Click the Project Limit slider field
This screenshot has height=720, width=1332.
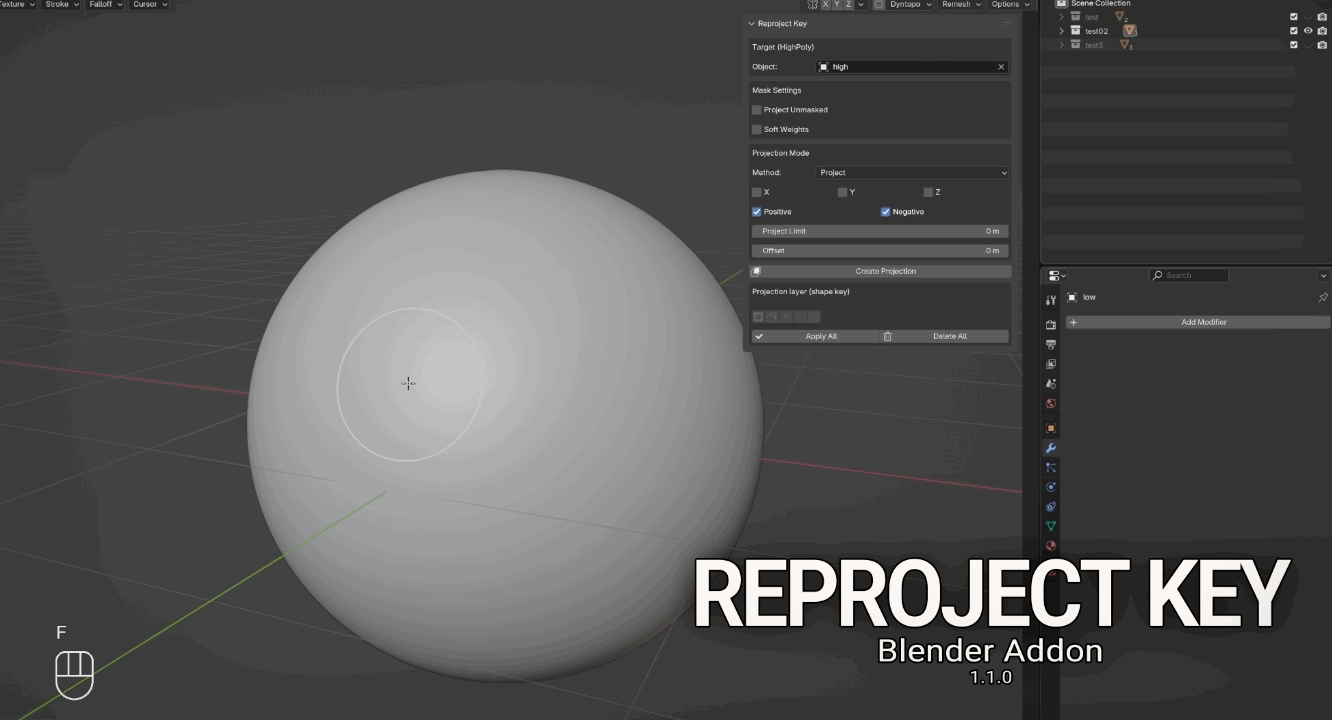pos(880,231)
